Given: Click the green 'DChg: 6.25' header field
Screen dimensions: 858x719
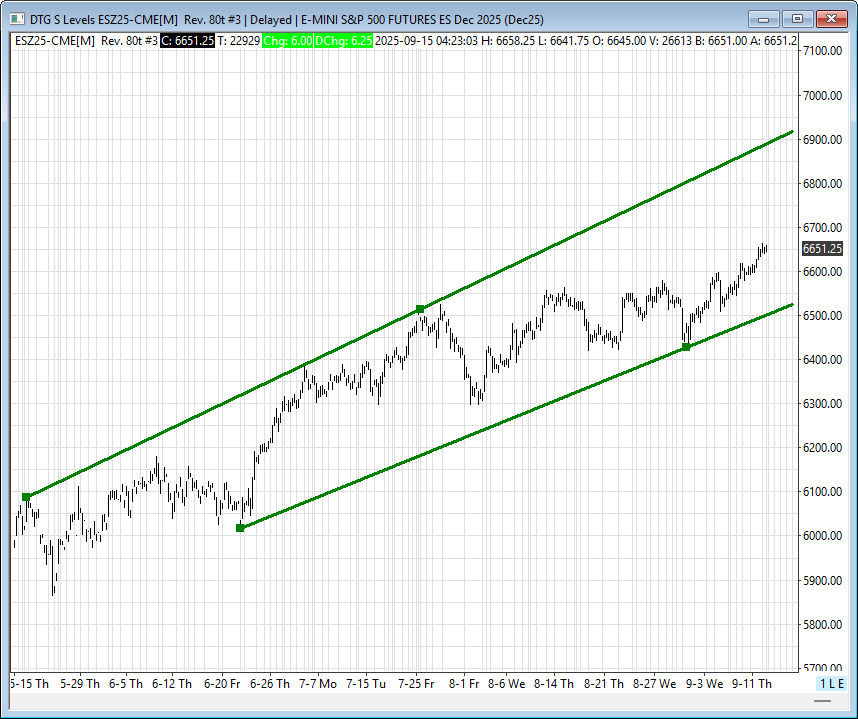Looking at the screenshot, I should [344, 40].
